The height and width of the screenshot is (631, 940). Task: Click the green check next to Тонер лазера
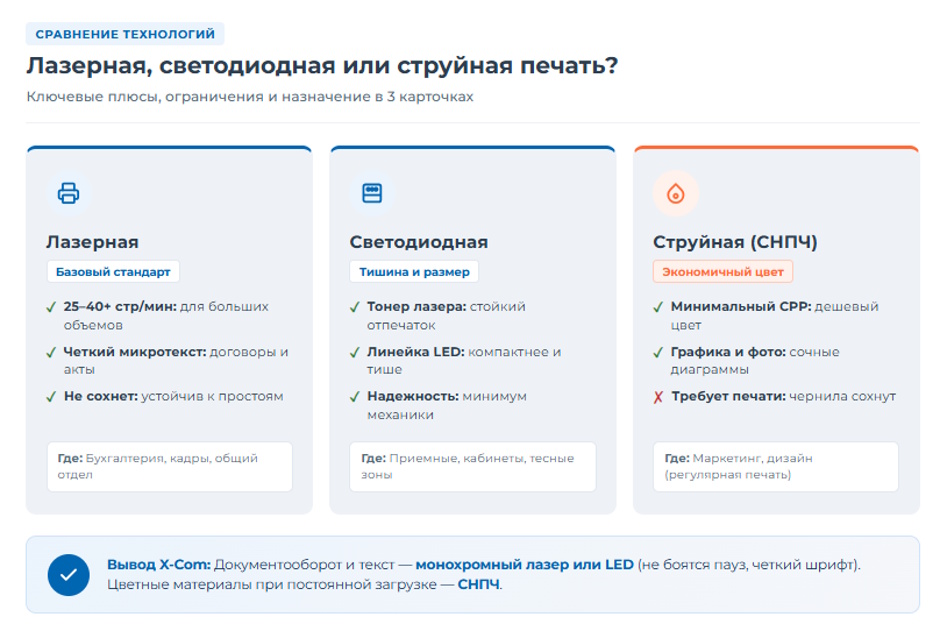click(355, 307)
